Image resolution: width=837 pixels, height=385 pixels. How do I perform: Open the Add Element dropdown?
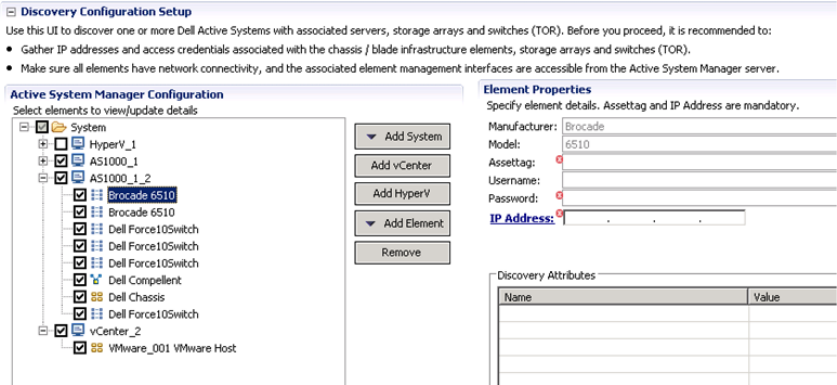(402, 224)
